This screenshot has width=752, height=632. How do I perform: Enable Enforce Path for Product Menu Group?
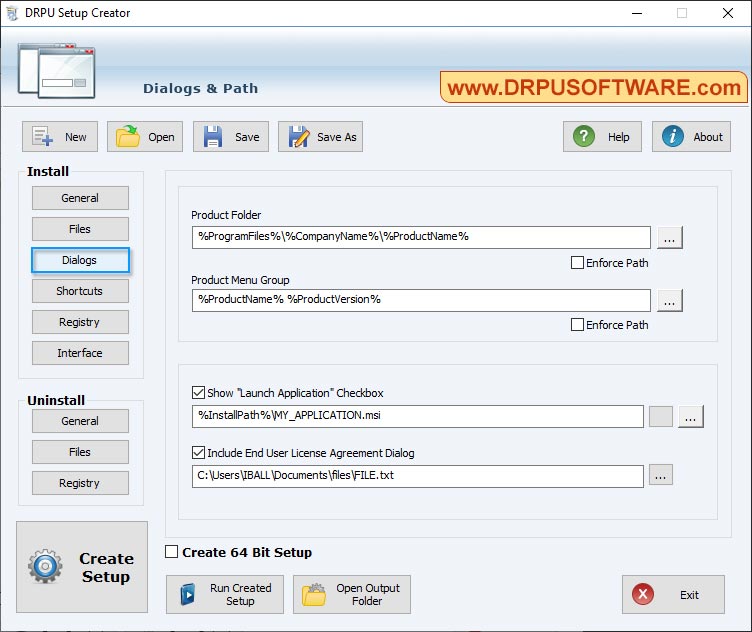click(x=577, y=325)
